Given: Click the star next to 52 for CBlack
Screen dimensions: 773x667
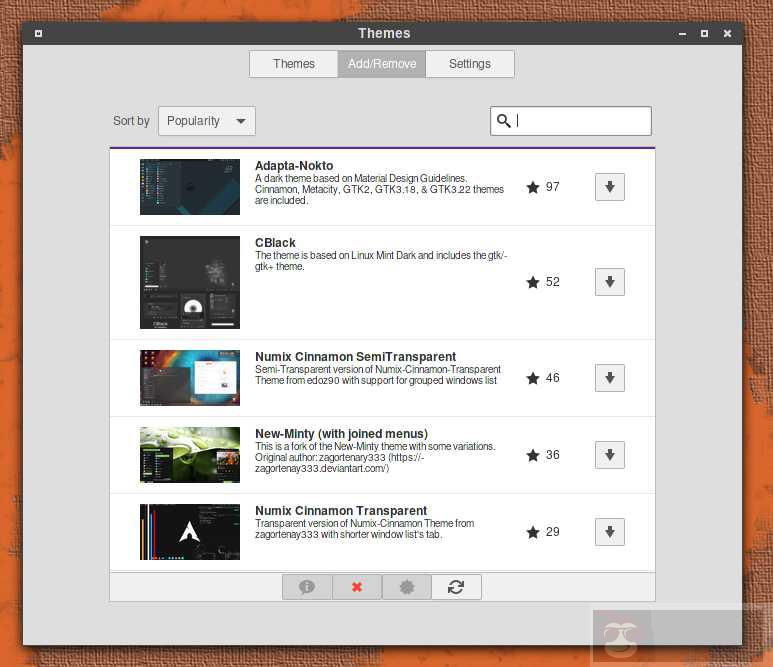Looking at the screenshot, I should 533,282.
